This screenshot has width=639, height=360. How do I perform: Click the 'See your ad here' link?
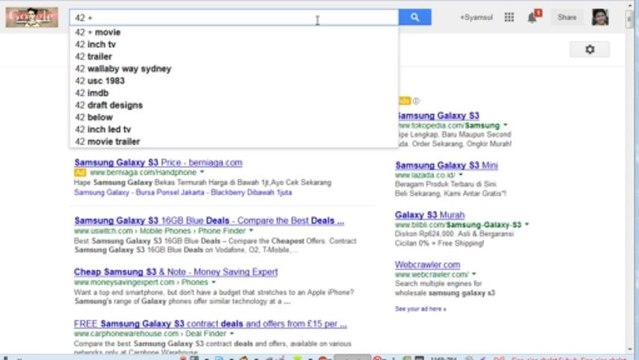[420, 309]
